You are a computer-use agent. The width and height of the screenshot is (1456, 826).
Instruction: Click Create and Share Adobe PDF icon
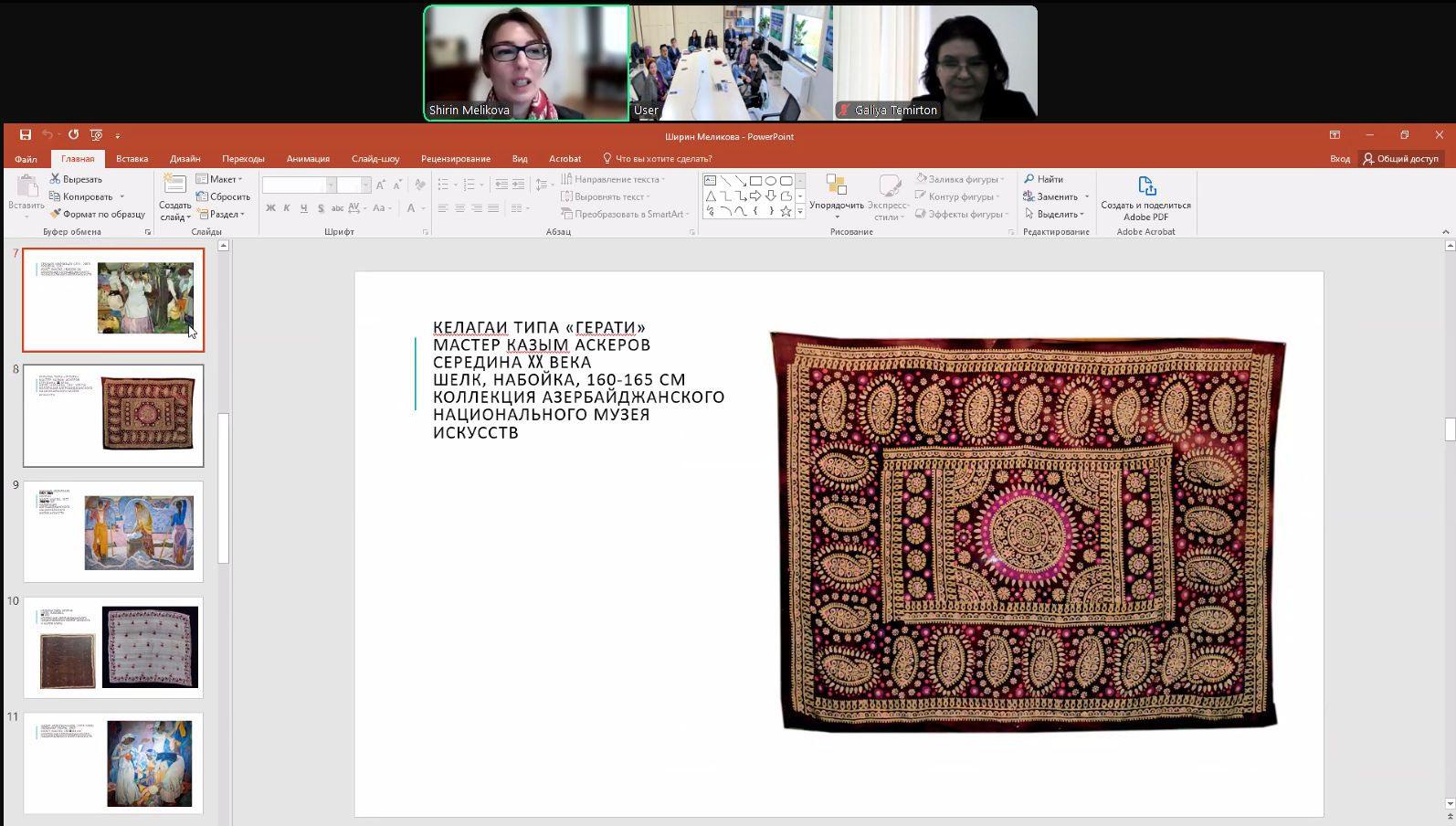coord(1145,187)
